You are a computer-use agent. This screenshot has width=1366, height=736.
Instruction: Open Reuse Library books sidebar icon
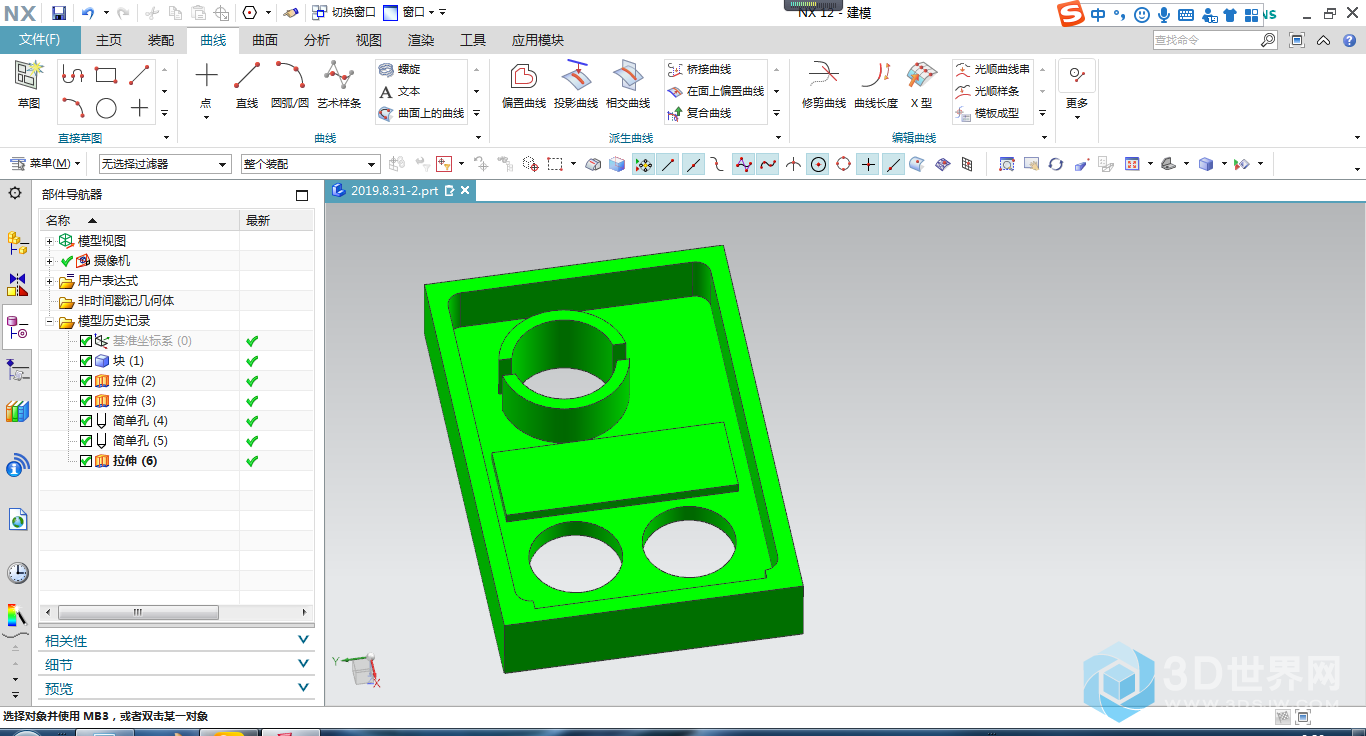(x=17, y=411)
